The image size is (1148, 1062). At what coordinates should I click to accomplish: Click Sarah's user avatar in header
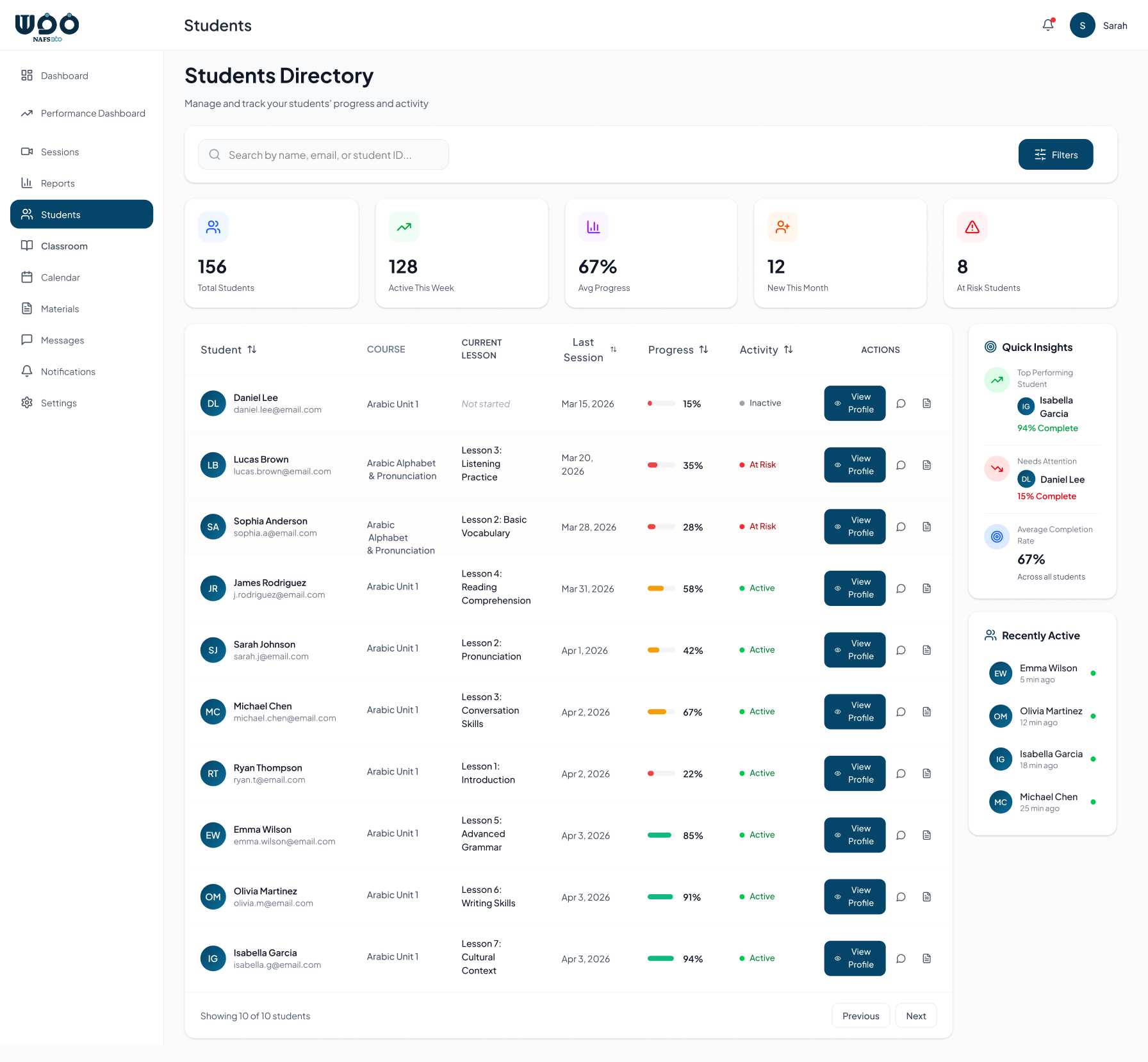[x=1082, y=26]
